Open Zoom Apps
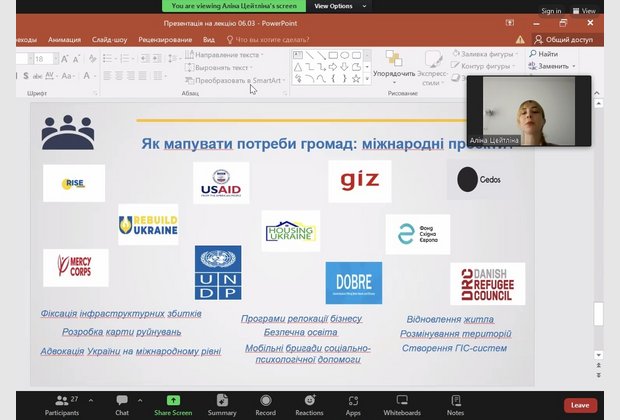The image size is (620, 420). click(x=353, y=405)
